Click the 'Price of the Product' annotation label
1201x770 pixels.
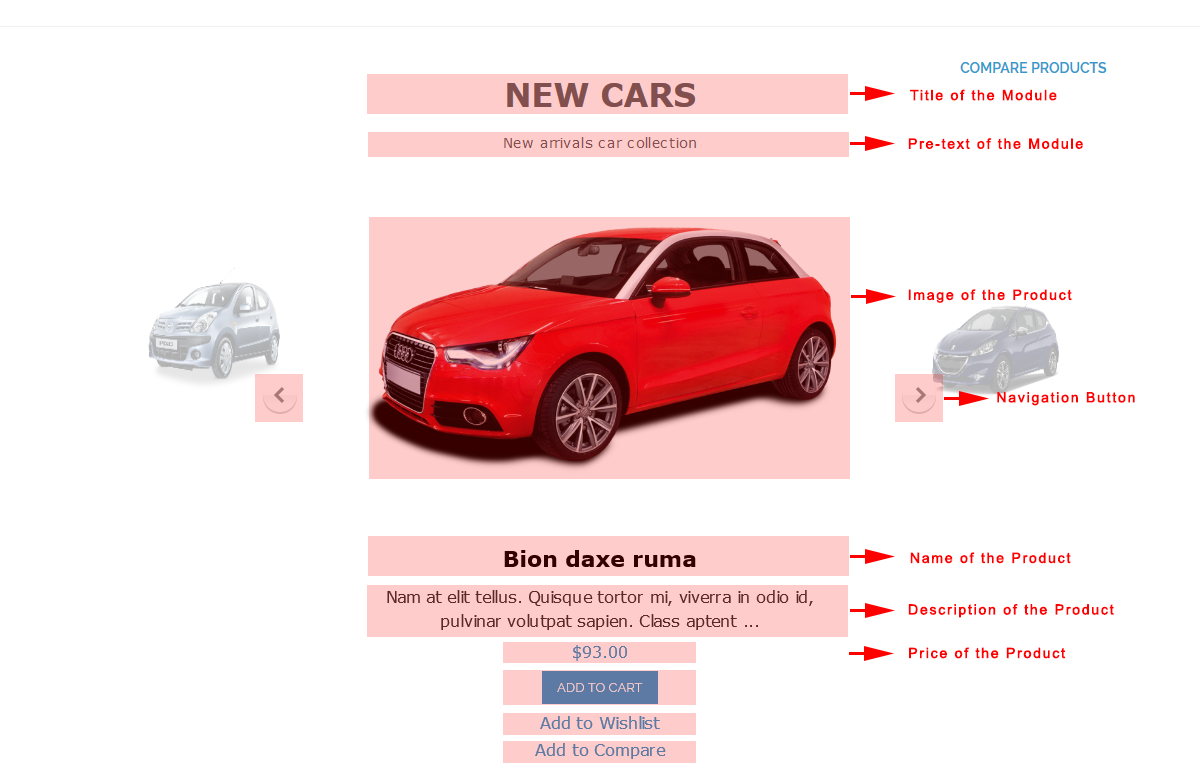point(987,654)
